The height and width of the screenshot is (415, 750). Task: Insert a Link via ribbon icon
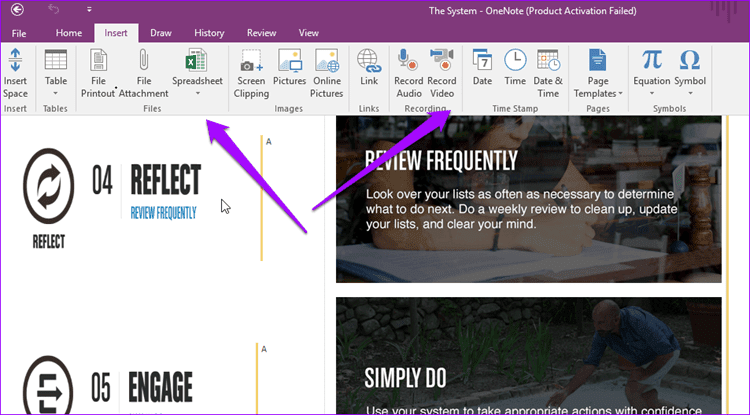(x=369, y=60)
